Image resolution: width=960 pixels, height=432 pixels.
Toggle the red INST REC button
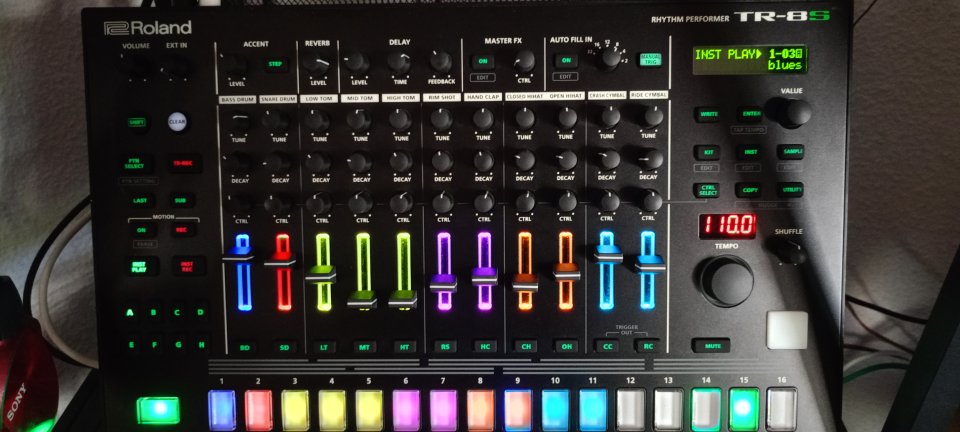click(x=187, y=266)
